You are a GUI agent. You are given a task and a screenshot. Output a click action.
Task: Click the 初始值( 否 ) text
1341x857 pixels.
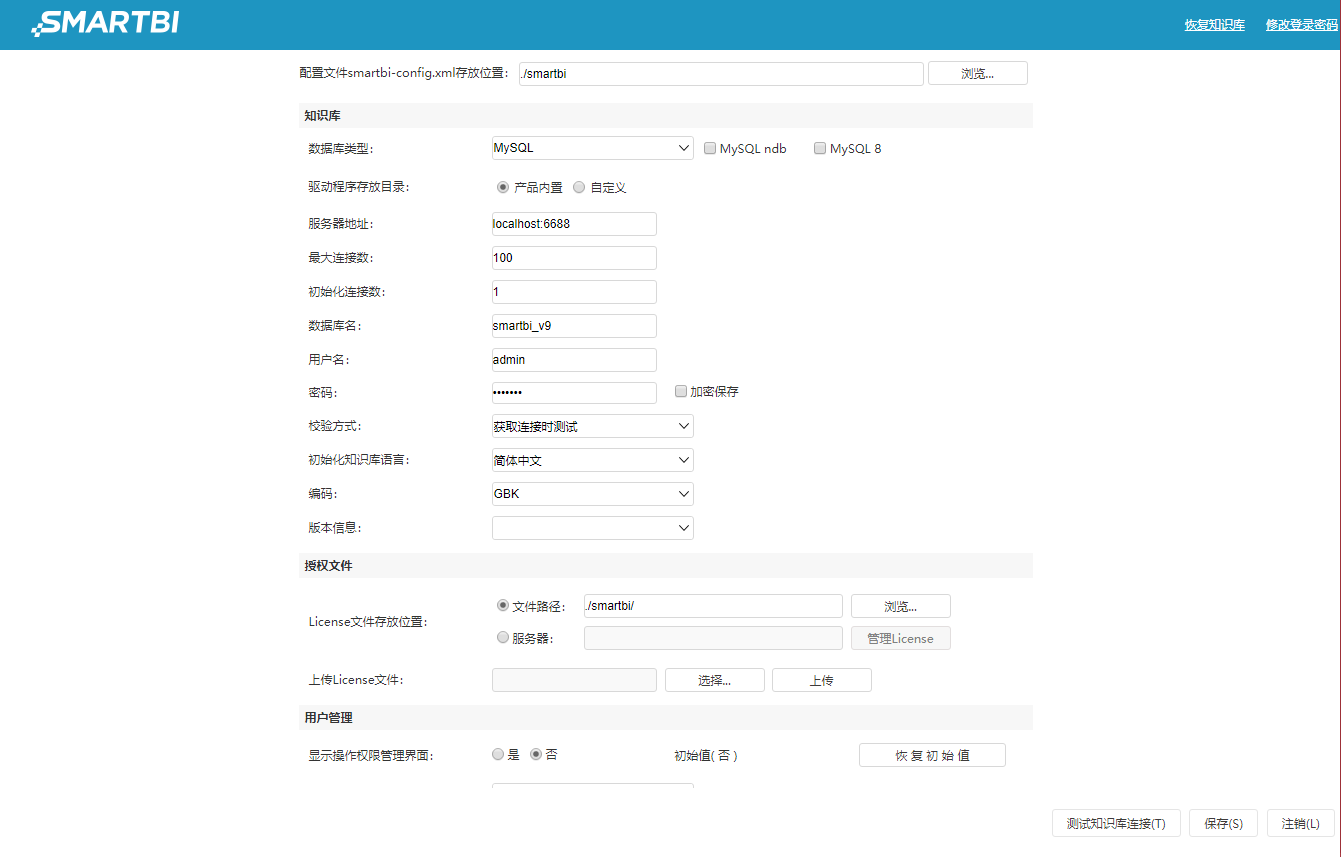[x=706, y=756]
